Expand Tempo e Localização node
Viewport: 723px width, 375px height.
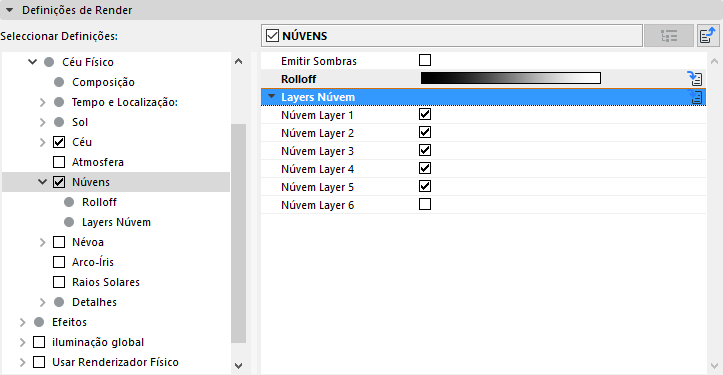click(x=42, y=102)
